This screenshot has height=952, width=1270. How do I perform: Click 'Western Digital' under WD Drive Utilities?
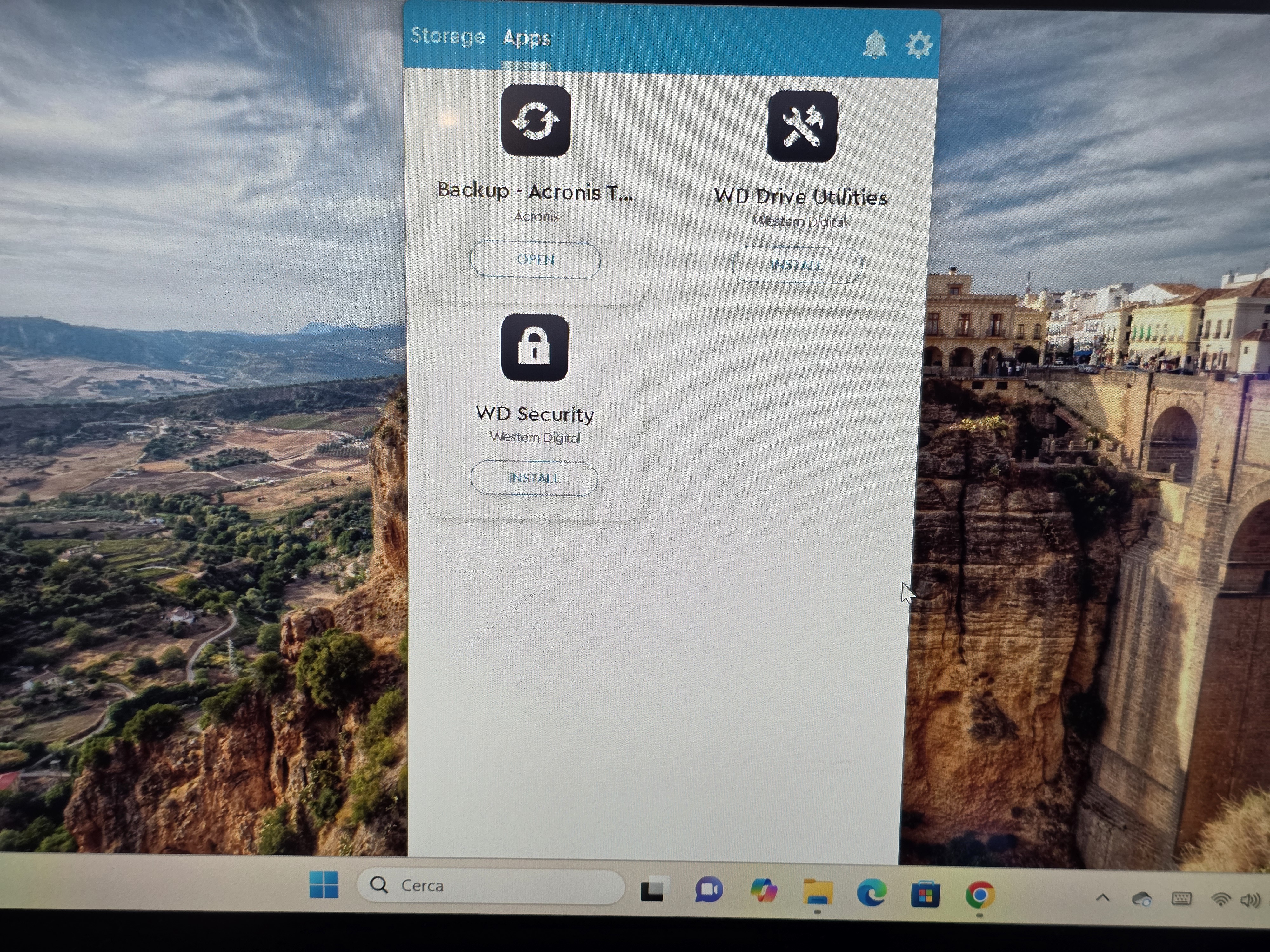799,221
